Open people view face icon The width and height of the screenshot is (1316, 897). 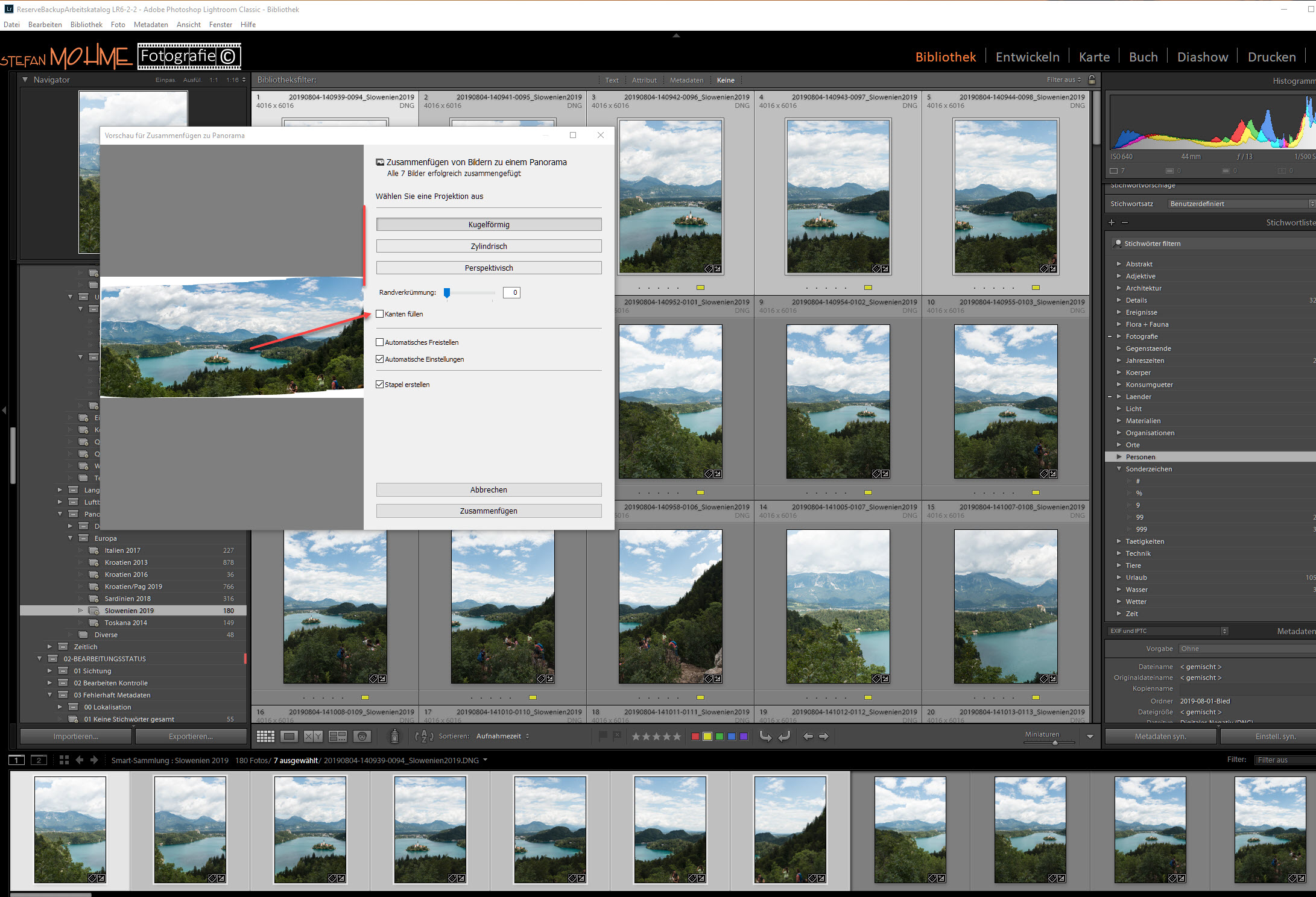coord(362,736)
